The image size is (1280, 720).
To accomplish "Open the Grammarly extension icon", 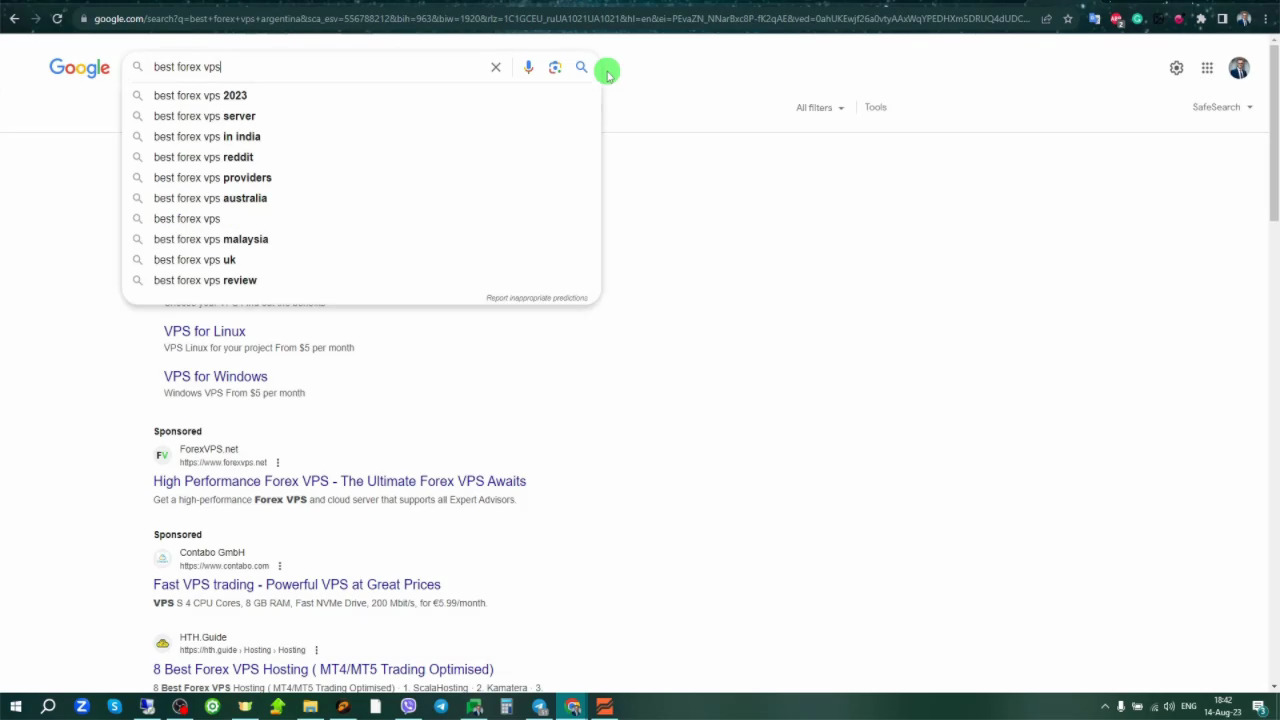I will click(1137, 18).
